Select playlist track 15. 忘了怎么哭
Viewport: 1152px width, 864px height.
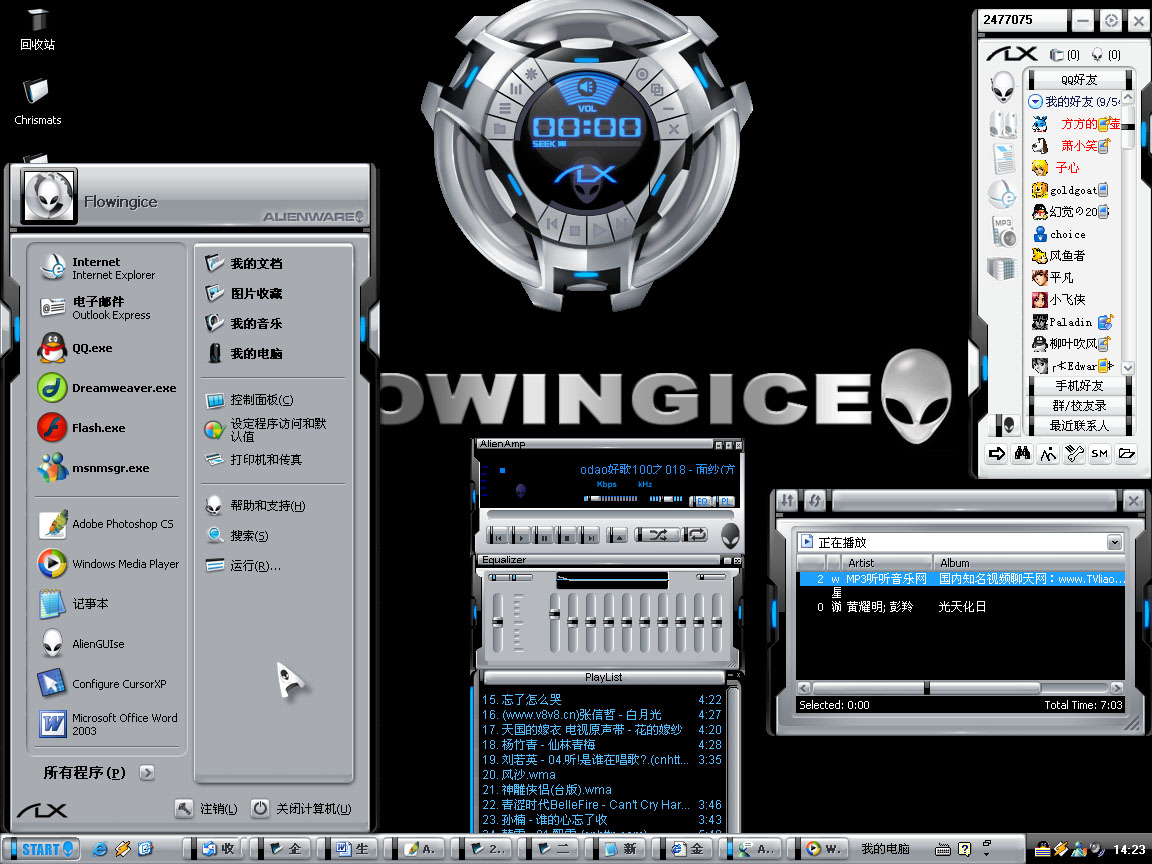(602, 699)
